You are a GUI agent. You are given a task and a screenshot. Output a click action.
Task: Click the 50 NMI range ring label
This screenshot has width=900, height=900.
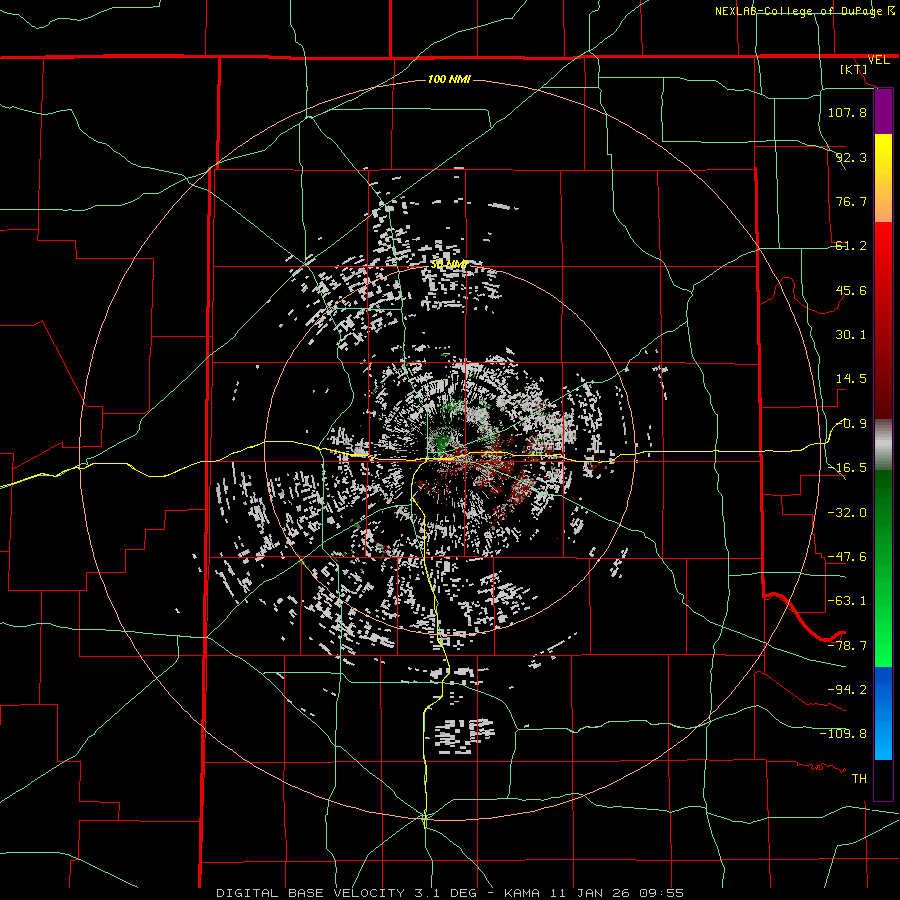(449, 265)
